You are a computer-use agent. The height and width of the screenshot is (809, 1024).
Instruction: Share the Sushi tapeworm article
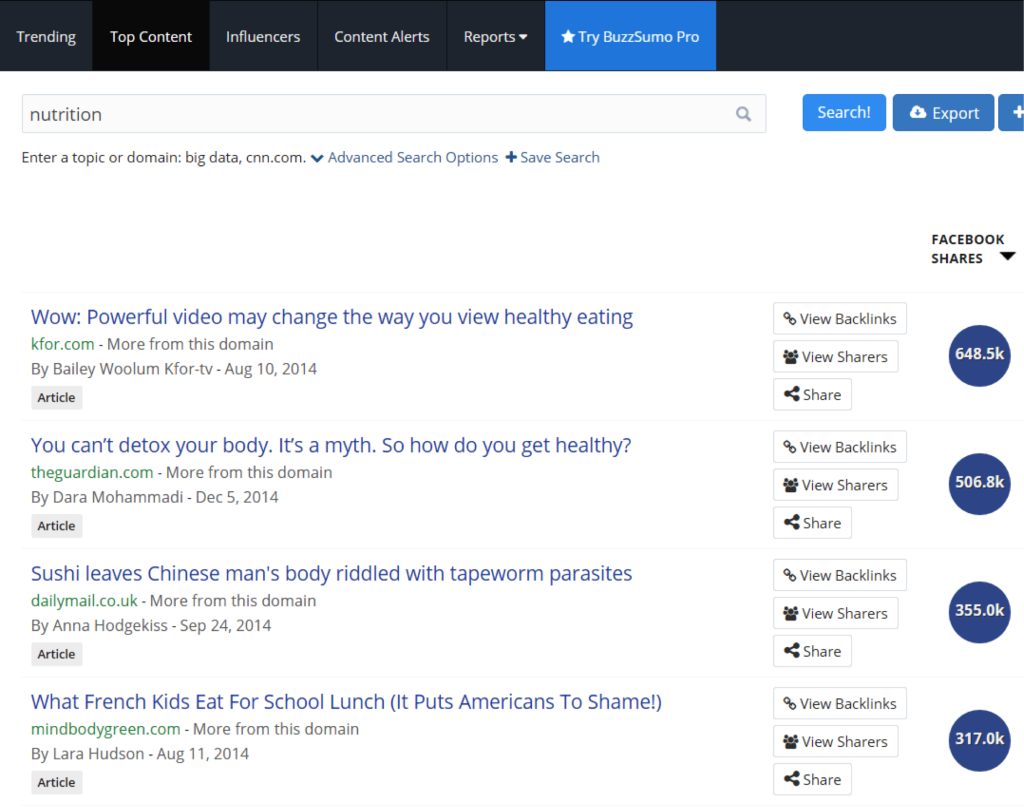pos(812,651)
